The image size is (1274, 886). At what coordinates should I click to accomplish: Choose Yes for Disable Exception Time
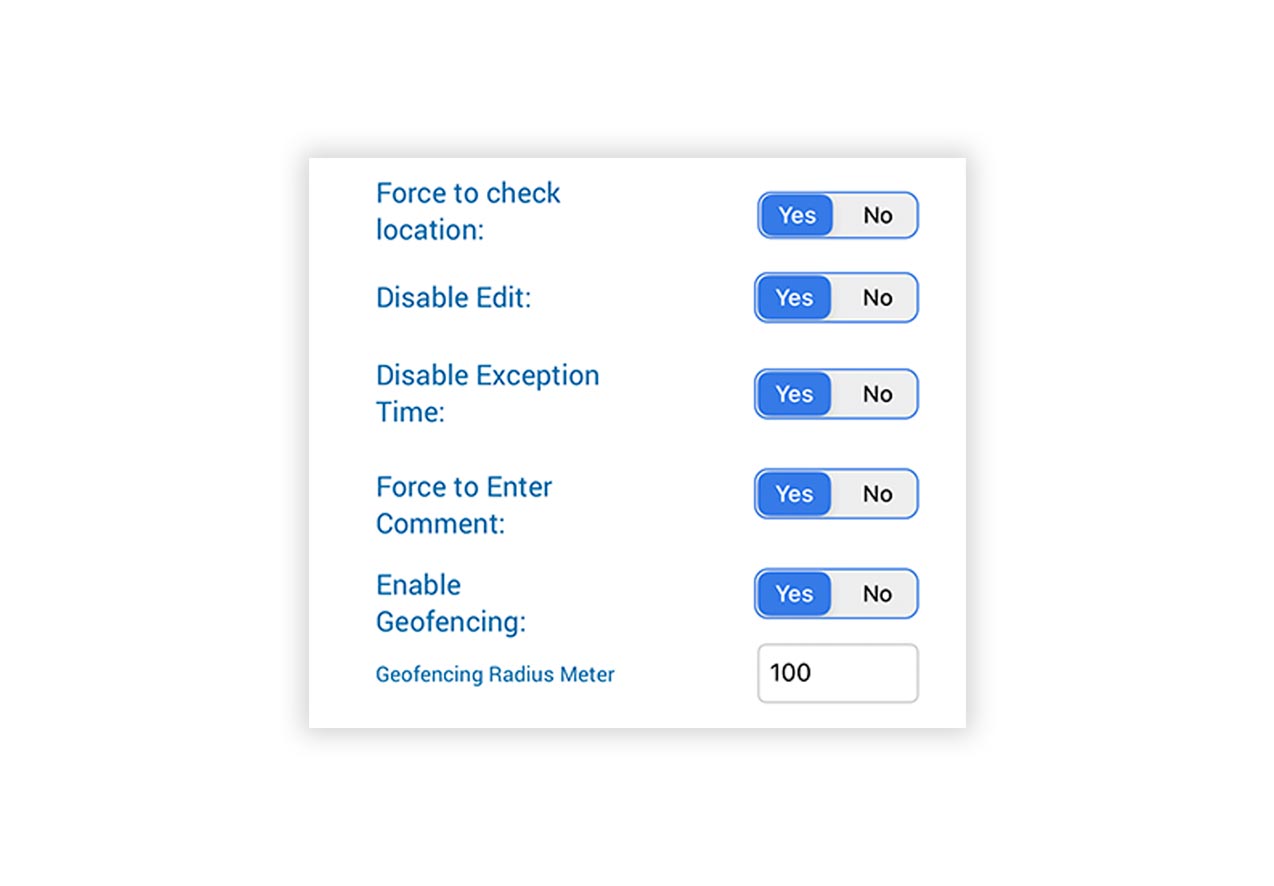coord(794,394)
